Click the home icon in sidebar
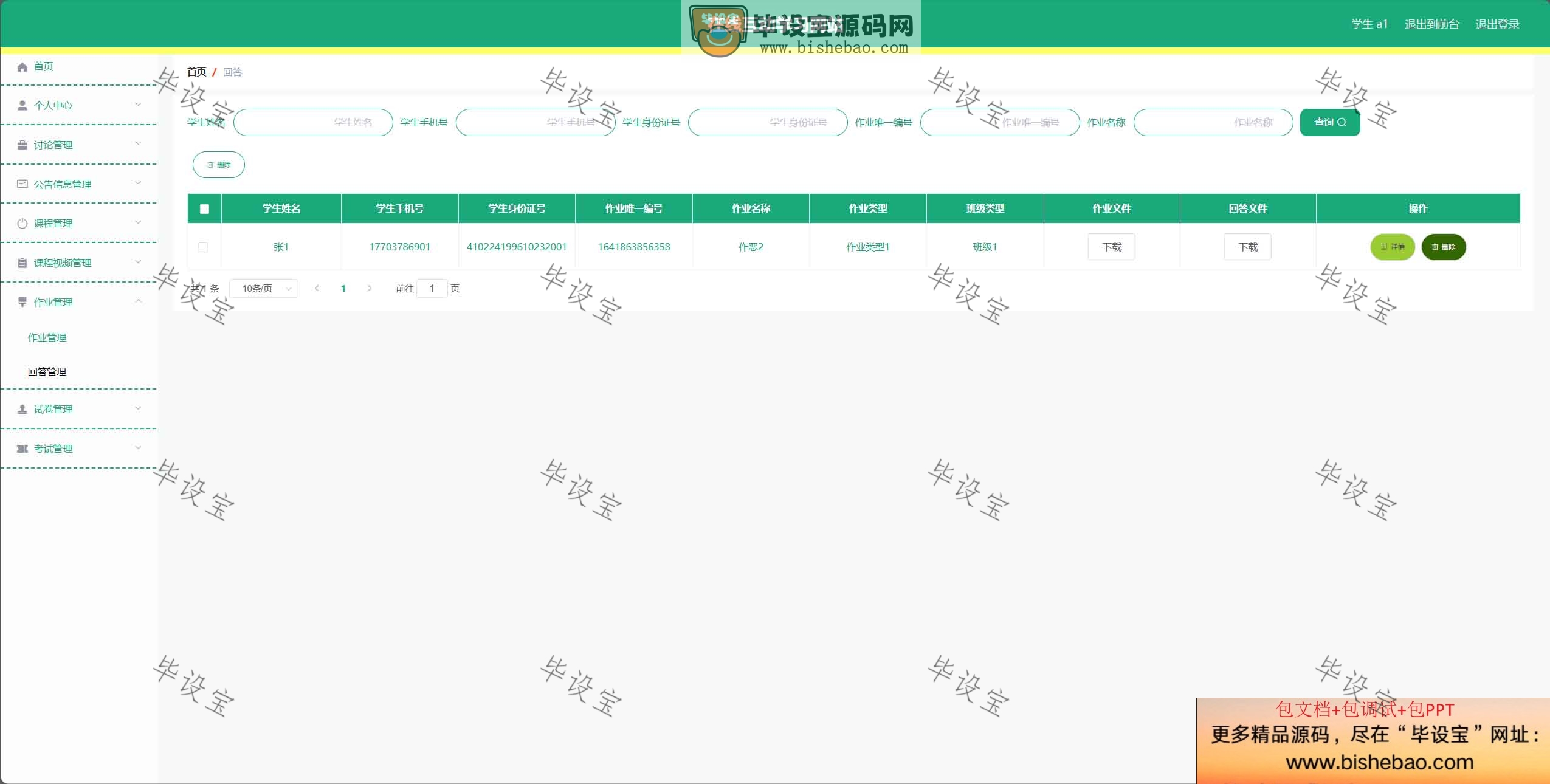The image size is (1550, 784). click(x=22, y=67)
